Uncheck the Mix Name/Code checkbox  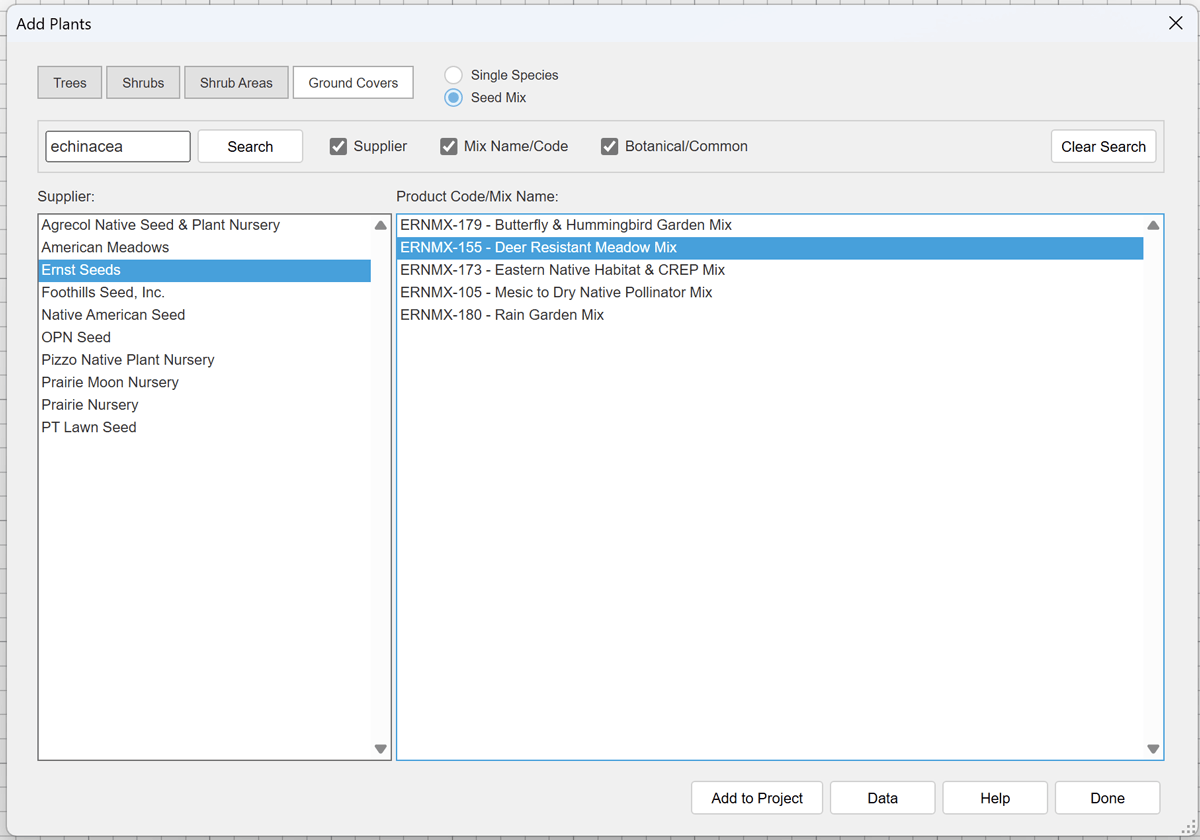click(449, 146)
